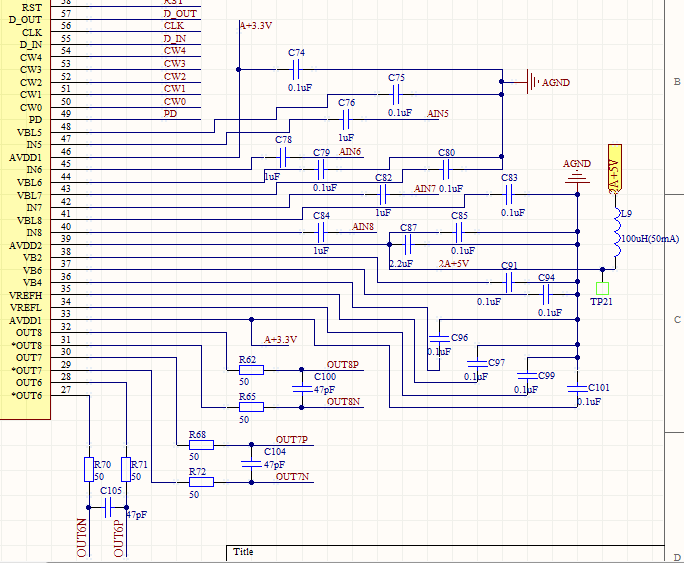684x563 pixels.
Task: Select resistor R72 body
Action: click(201, 482)
